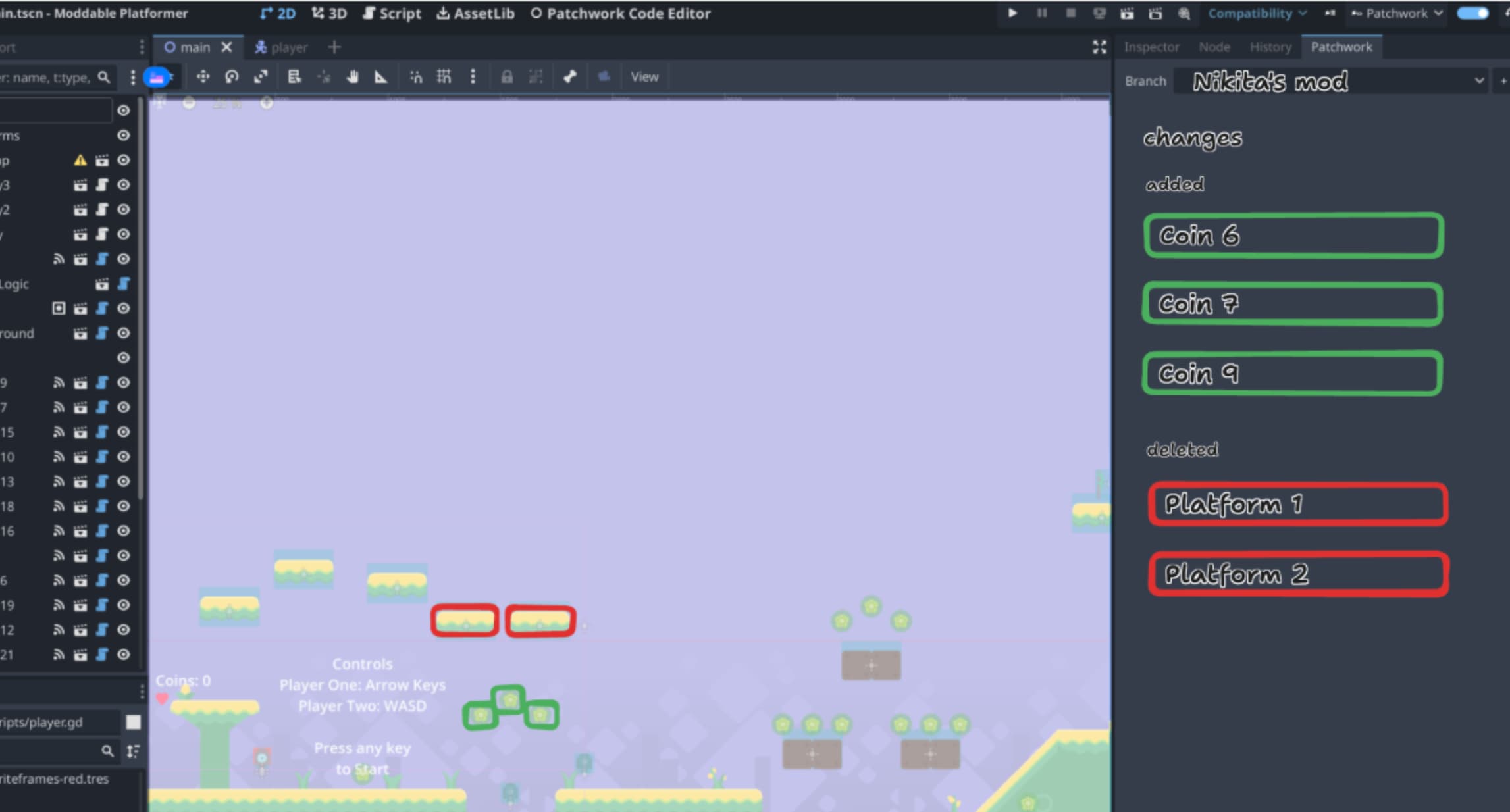1510x812 pixels.
Task: Close the main scene tab
Action: (226, 47)
